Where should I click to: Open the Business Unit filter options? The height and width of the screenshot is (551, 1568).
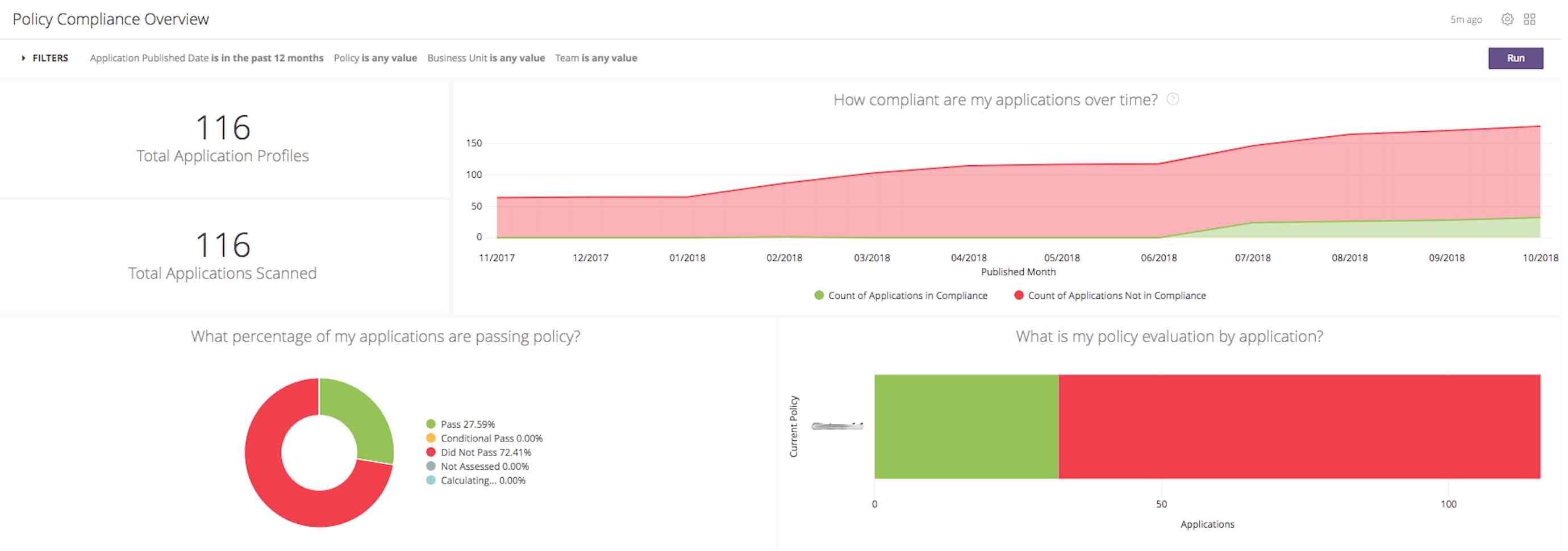pos(486,58)
